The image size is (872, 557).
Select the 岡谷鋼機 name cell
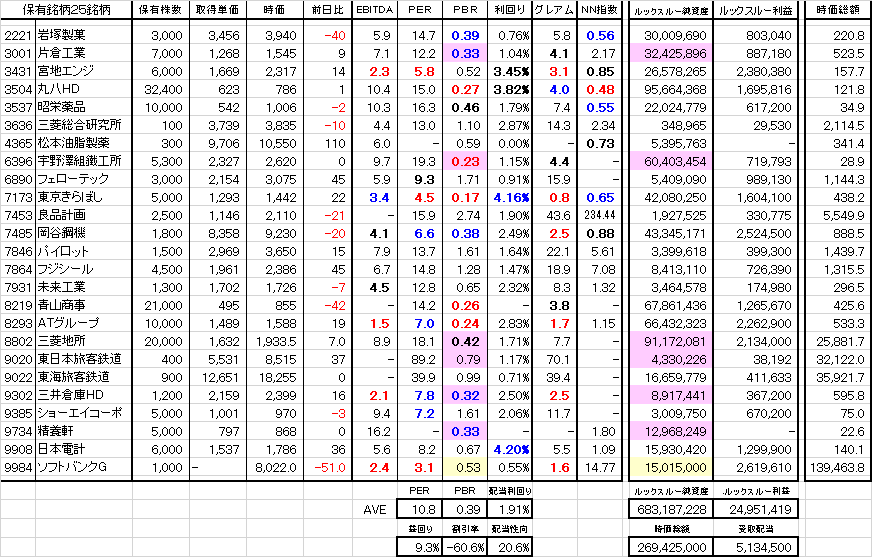coord(61,233)
